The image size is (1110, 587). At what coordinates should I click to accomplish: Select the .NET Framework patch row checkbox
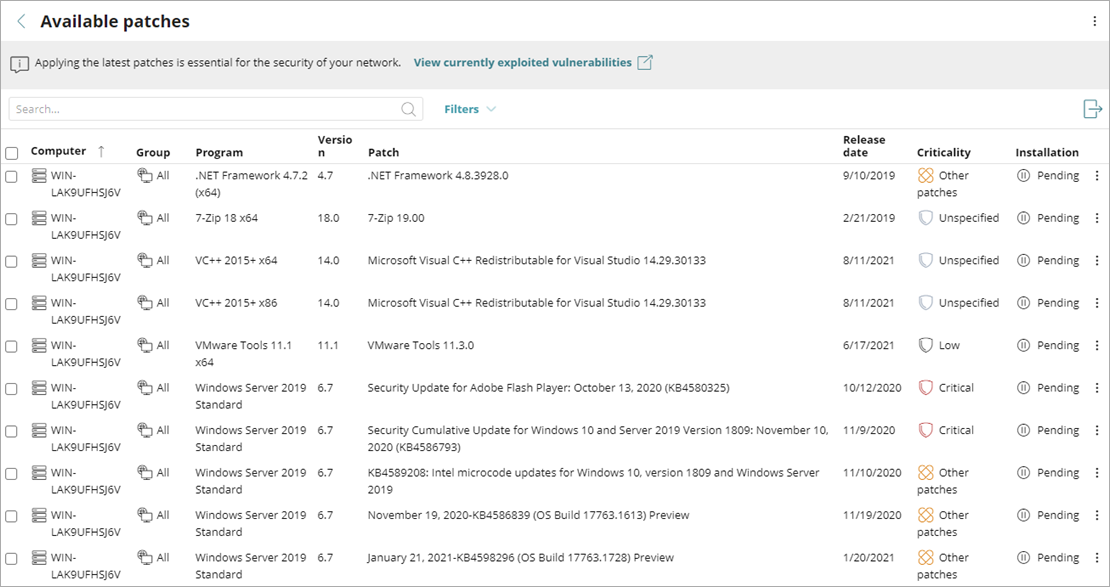12,175
